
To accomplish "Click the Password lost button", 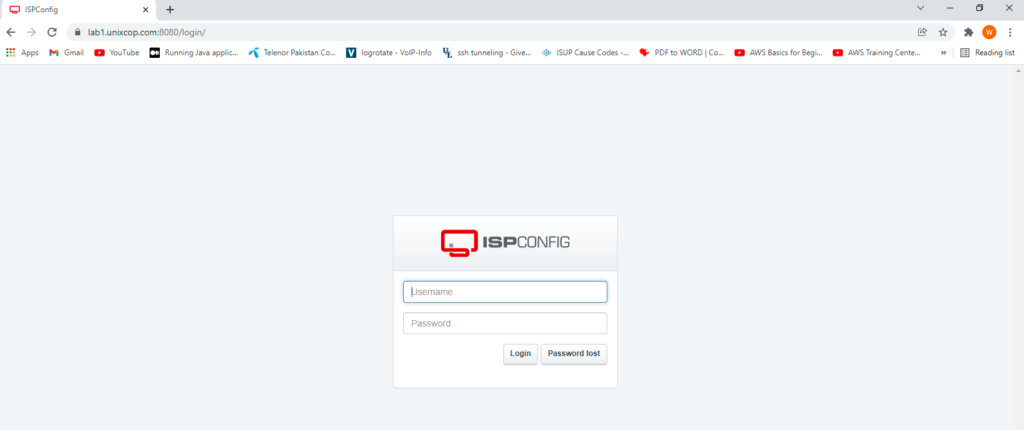I will click(573, 354).
